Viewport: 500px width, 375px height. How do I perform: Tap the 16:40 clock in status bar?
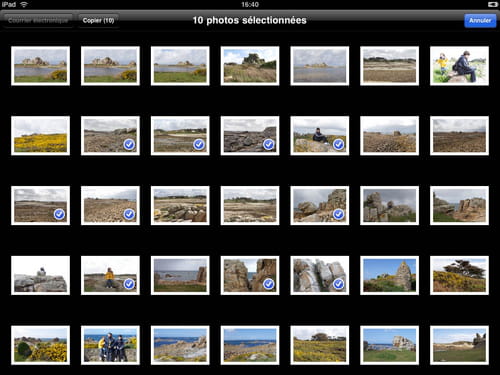tap(250, 4)
